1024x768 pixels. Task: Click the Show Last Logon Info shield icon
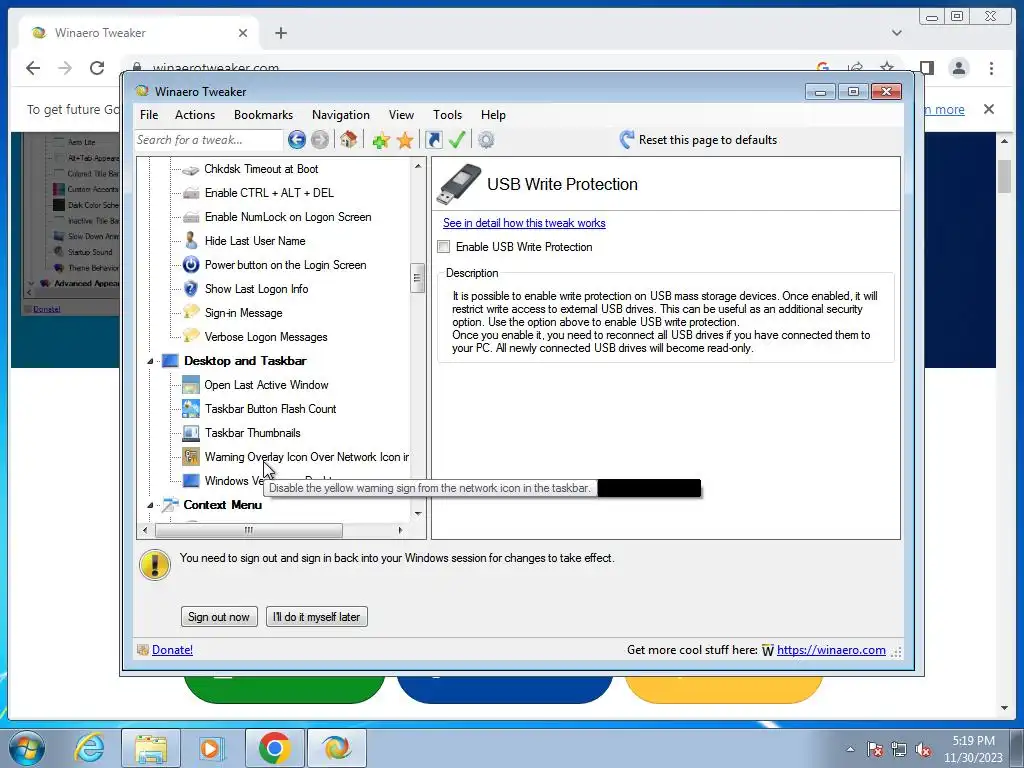click(191, 289)
